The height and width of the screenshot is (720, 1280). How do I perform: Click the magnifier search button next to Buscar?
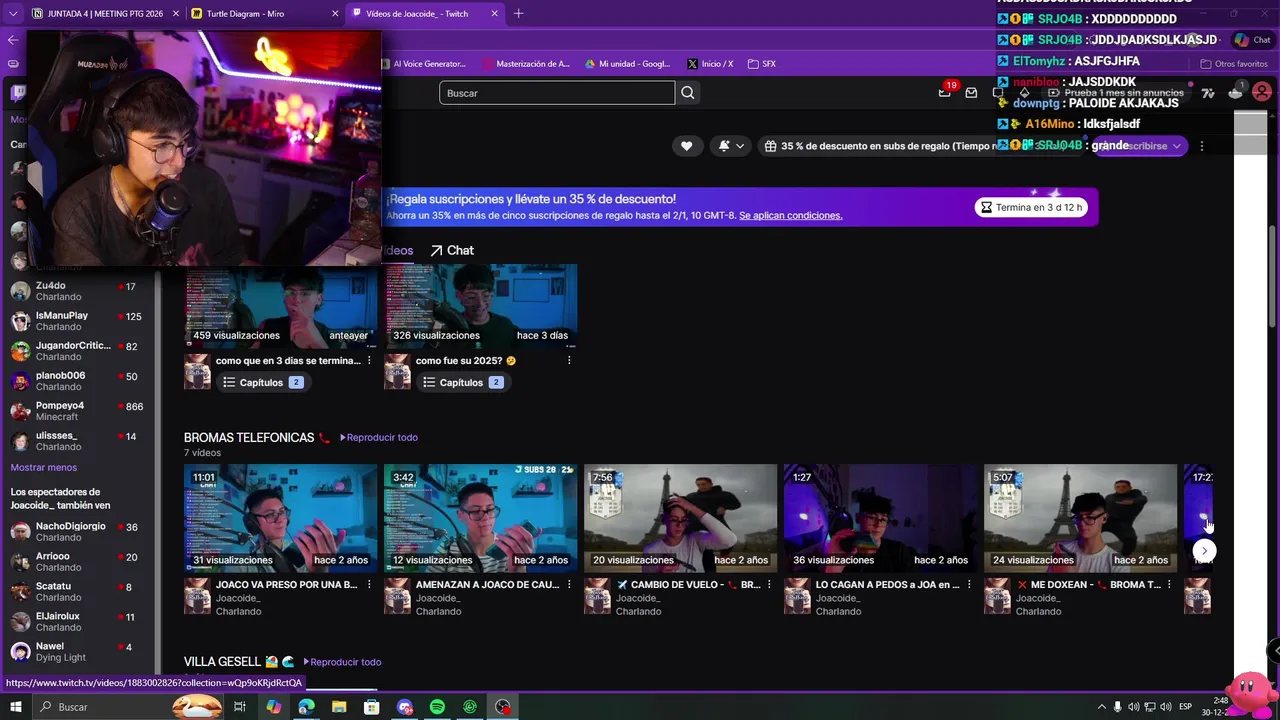pyautogui.click(x=688, y=93)
